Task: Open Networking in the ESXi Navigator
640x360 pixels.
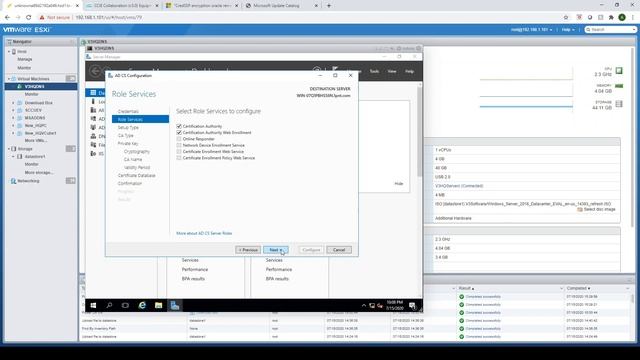Action: pos(28,181)
